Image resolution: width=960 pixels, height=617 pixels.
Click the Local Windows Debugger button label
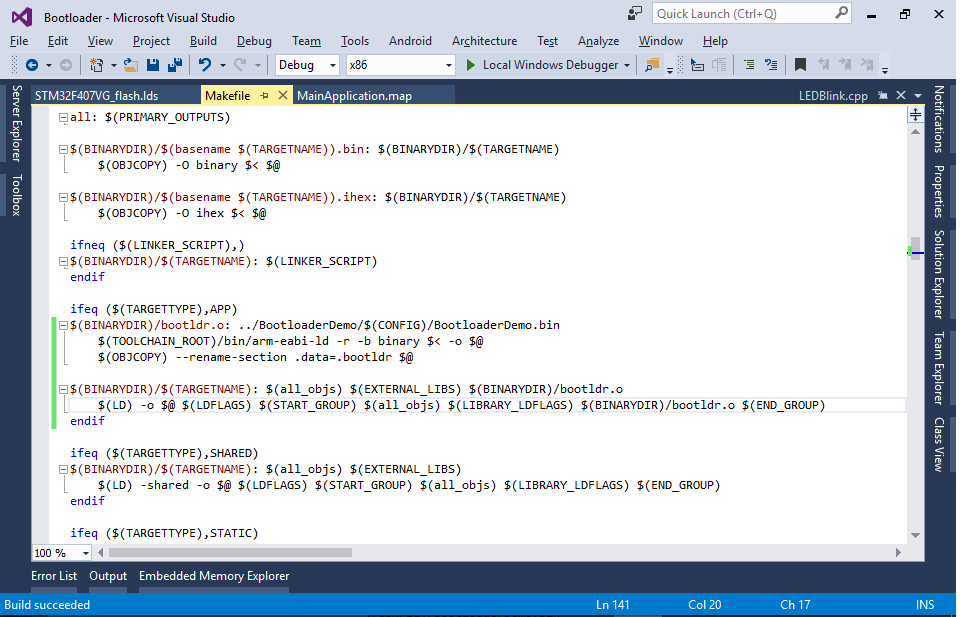(550, 65)
